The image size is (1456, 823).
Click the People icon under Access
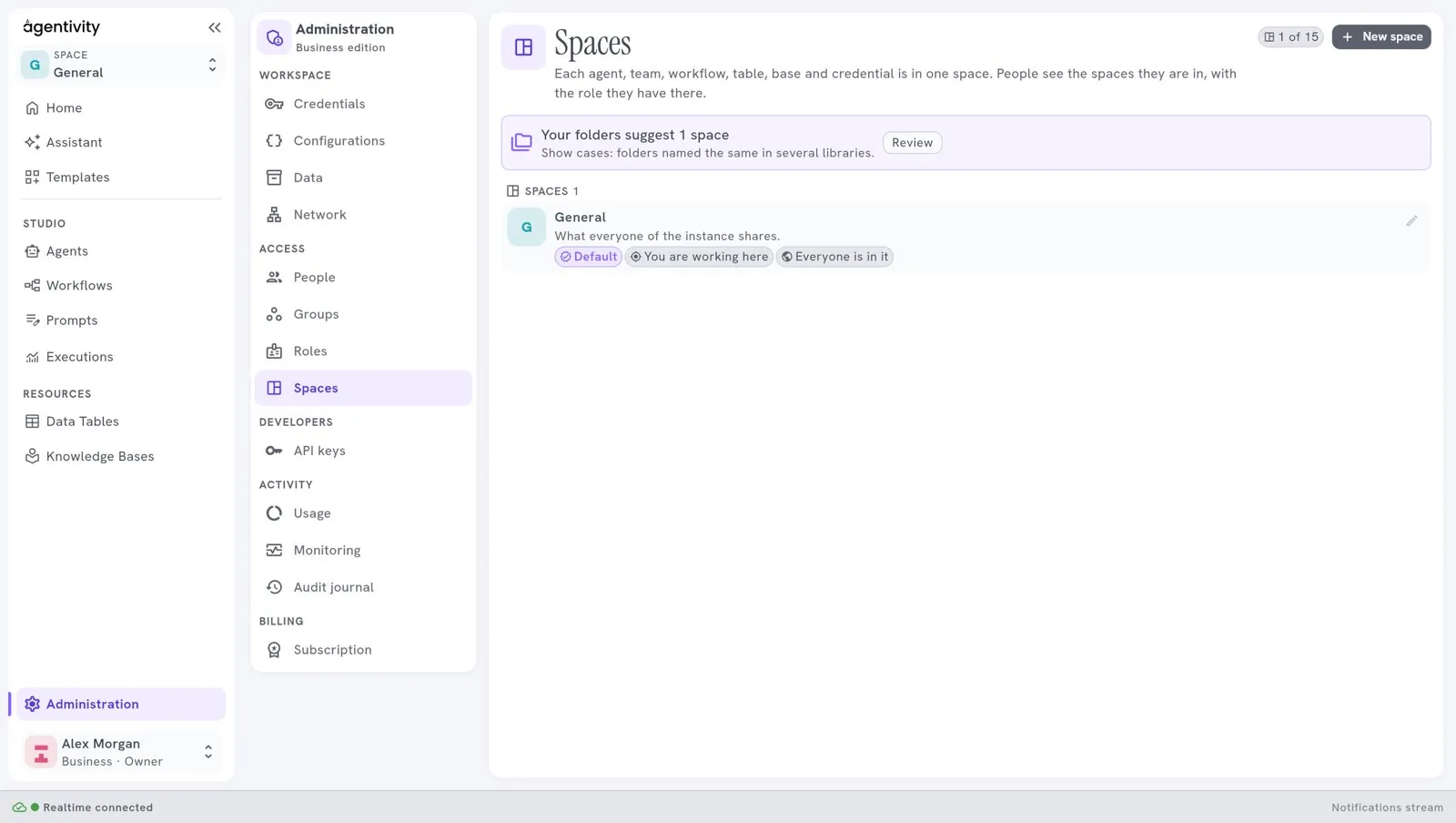tap(274, 278)
